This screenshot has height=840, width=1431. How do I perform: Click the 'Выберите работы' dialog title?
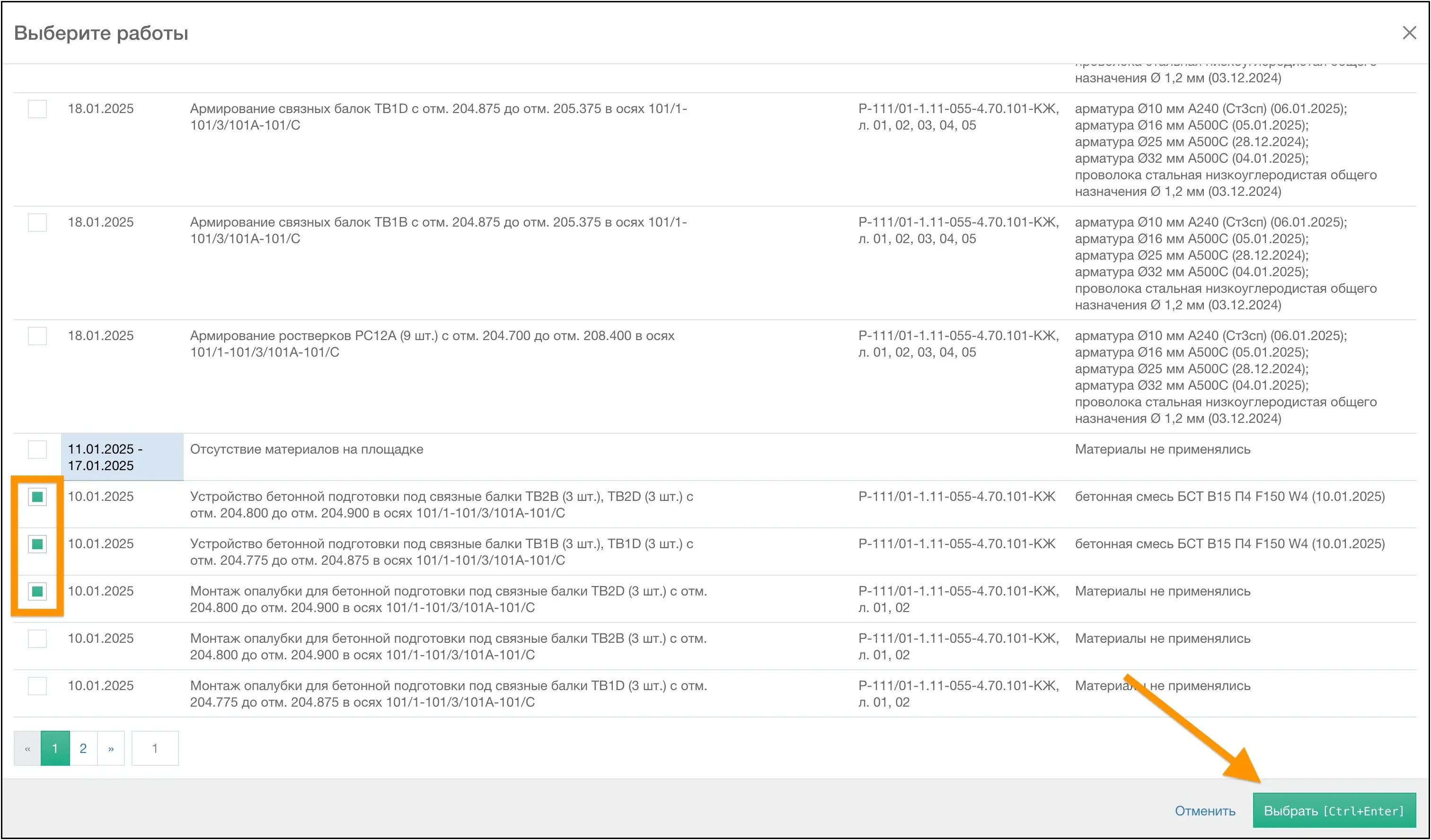(101, 33)
